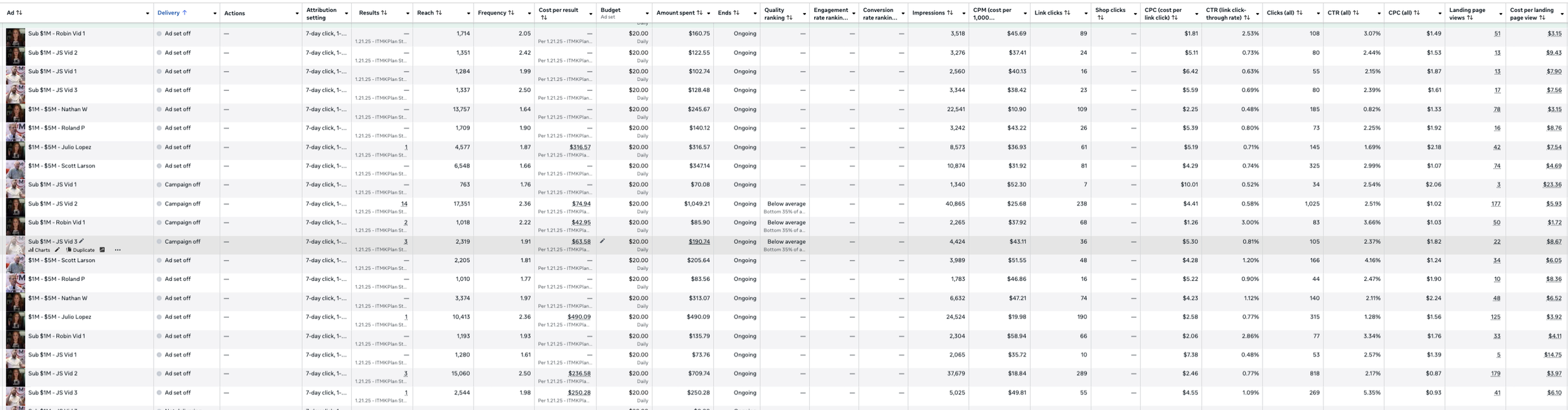Screen dimensions: 1568x410
Task: Click the CPM (cost per 1,000) header
Action: coord(992,14)
